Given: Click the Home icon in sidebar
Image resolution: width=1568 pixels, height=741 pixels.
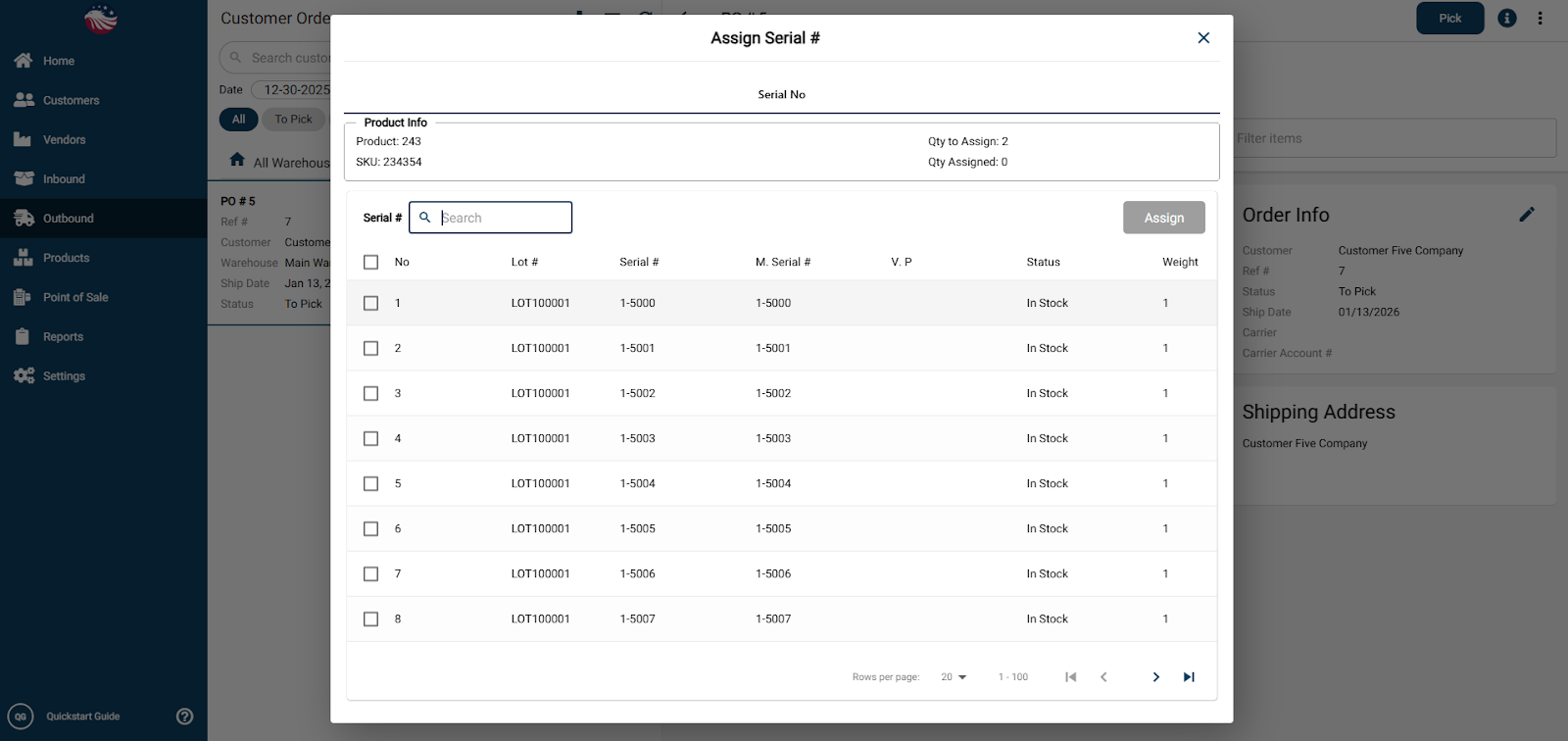Looking at the screenshot, I should [x=24, y=61].
